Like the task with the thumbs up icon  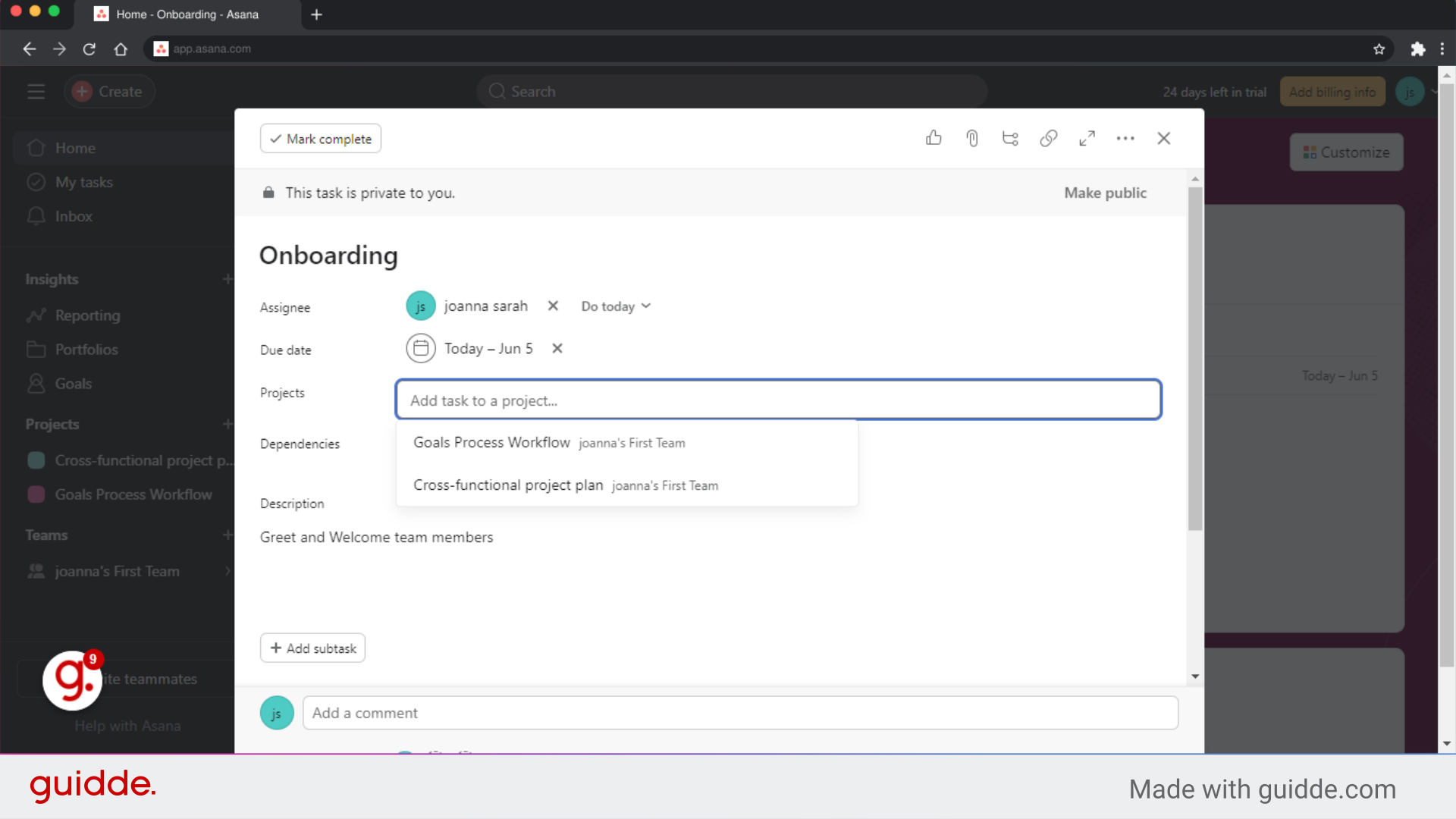click(934, 138)
